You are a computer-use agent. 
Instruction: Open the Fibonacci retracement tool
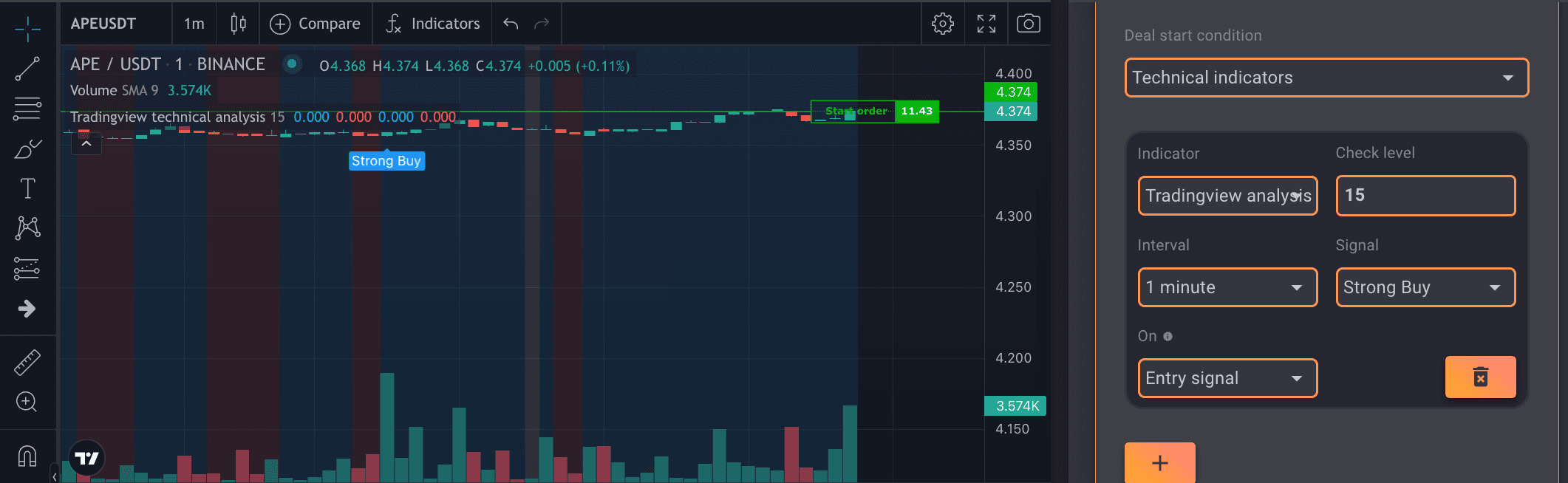[27, 109]
